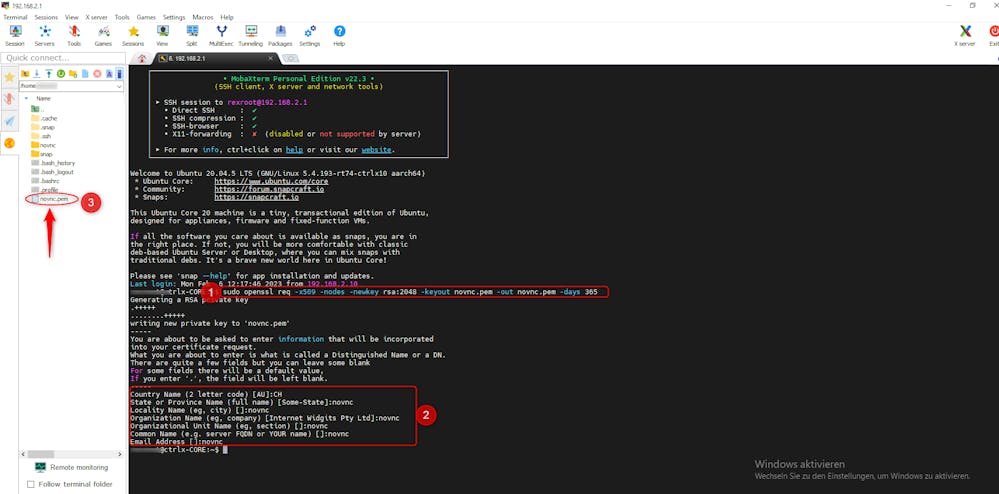999x494 pixels.
Task: Select the .cache folder
Action: (x=44, y=118)
